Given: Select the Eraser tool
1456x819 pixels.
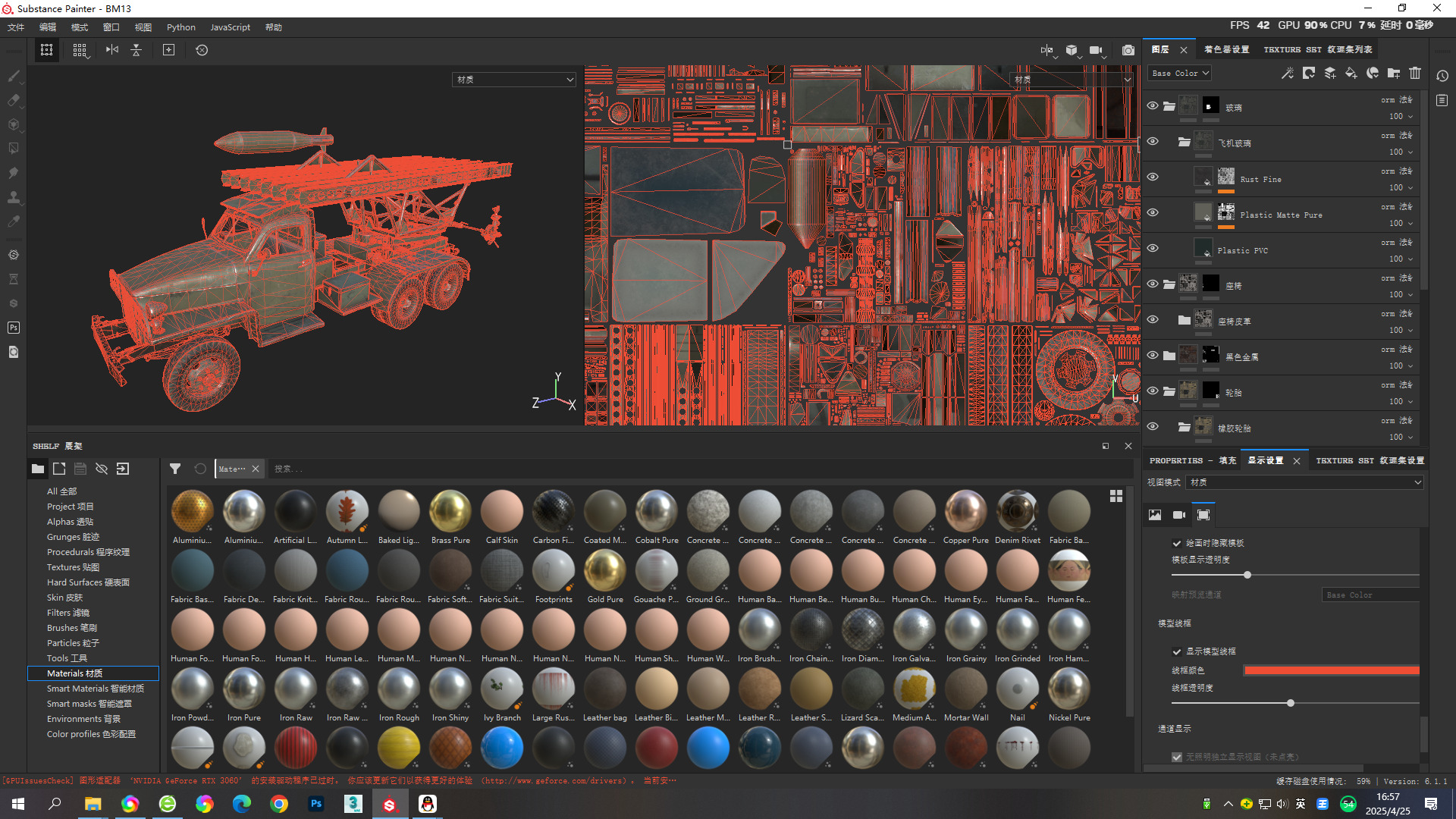Looking at the screenshot, I should (14, 100).
